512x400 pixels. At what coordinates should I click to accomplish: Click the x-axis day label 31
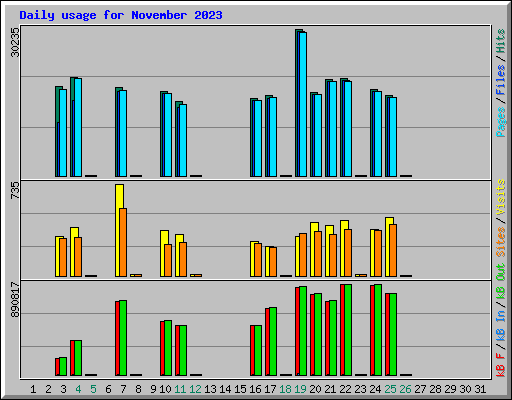tap(480, 389)
